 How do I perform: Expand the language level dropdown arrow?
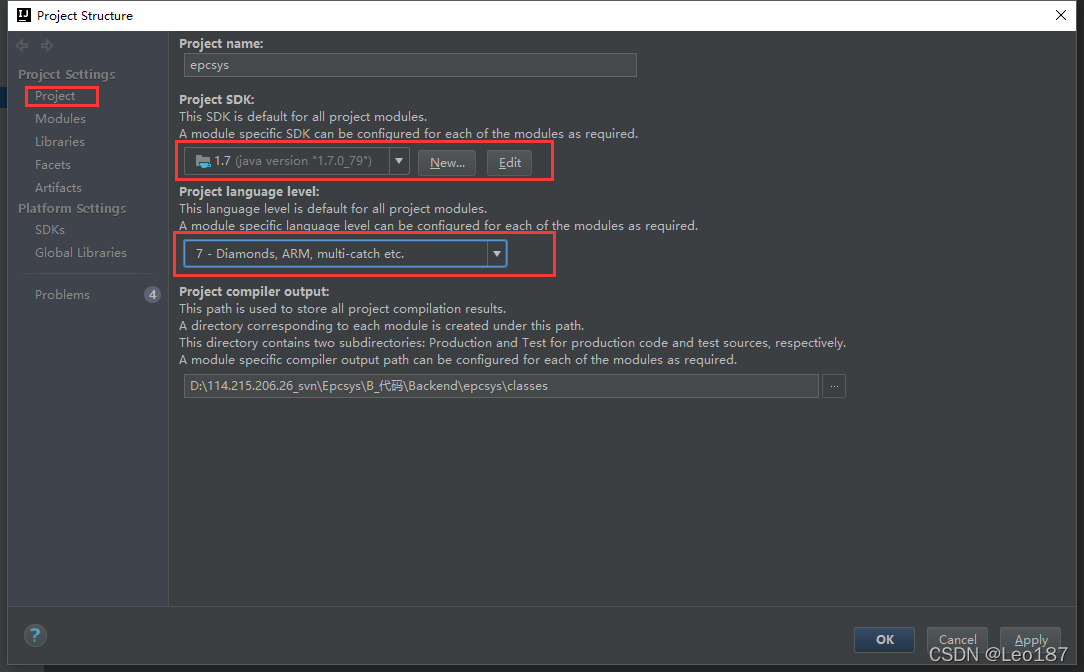click(x=496, y=254)
